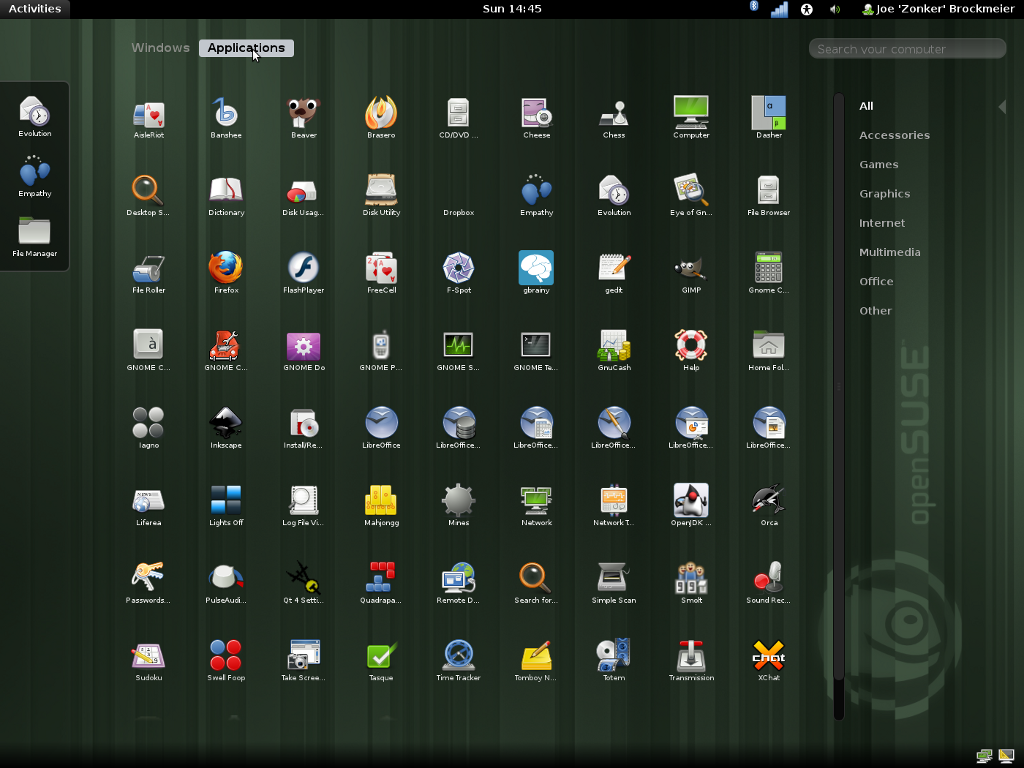The height and width of the screenshot is (768, 1024).
Task: Start the Brasero disc burner
Action: [381, 113]
